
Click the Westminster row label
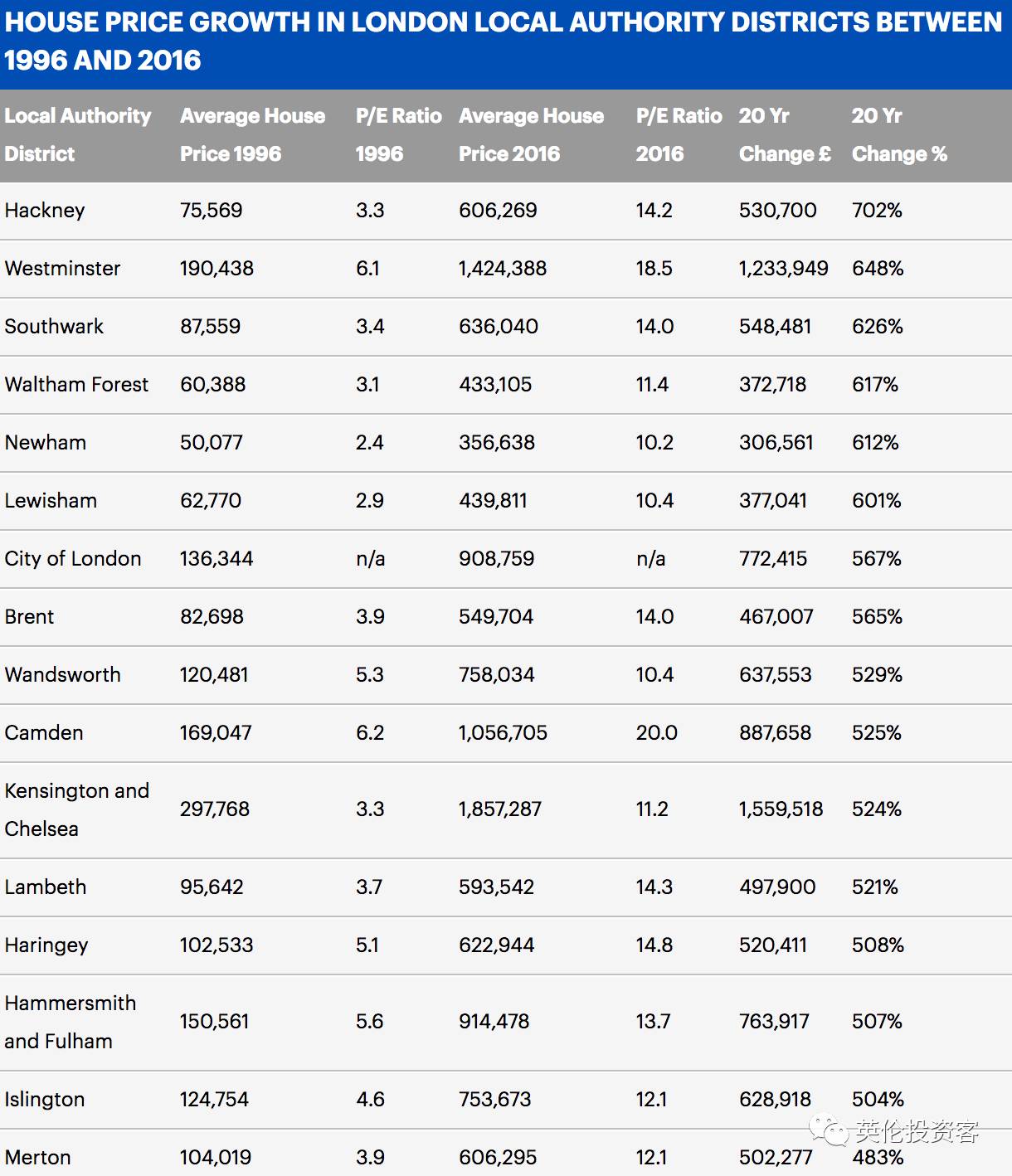click(62, 269)
